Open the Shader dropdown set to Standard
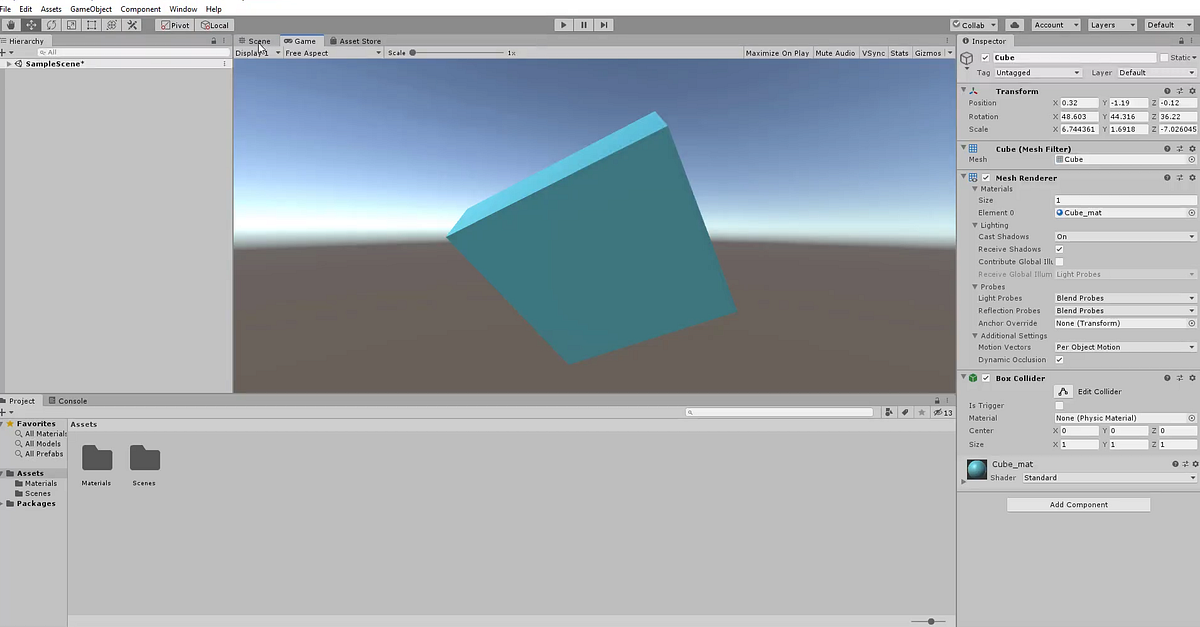The image size is (1200, 627). click(1110, 477)
